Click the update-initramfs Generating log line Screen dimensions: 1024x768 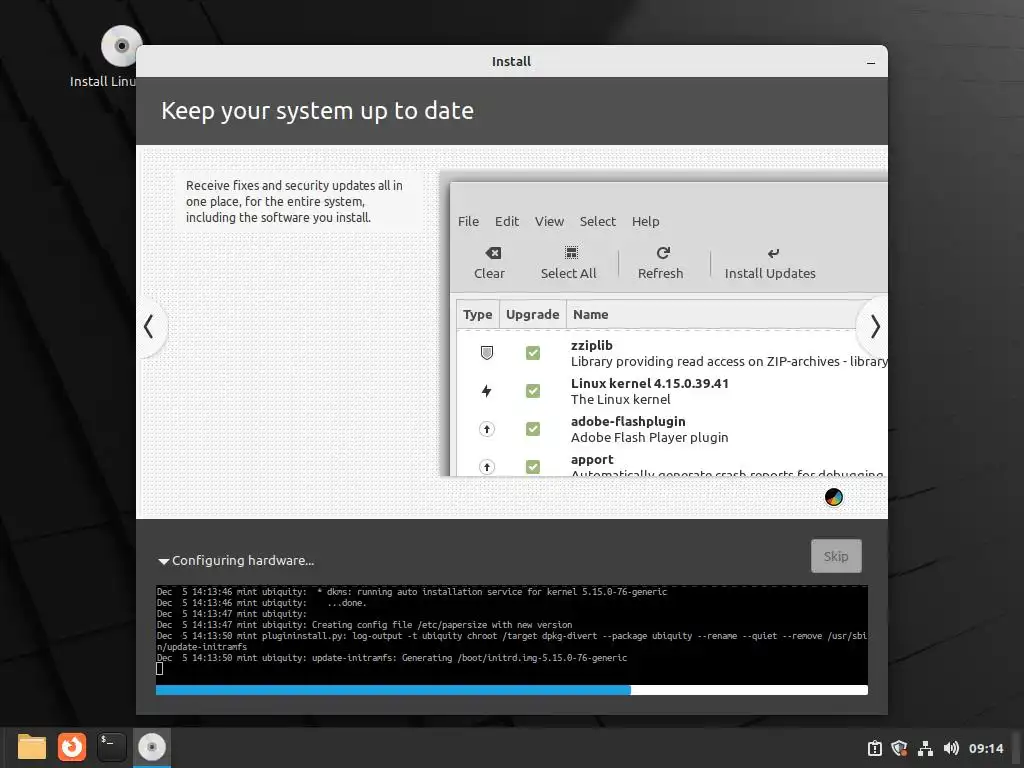pos(392,658)
